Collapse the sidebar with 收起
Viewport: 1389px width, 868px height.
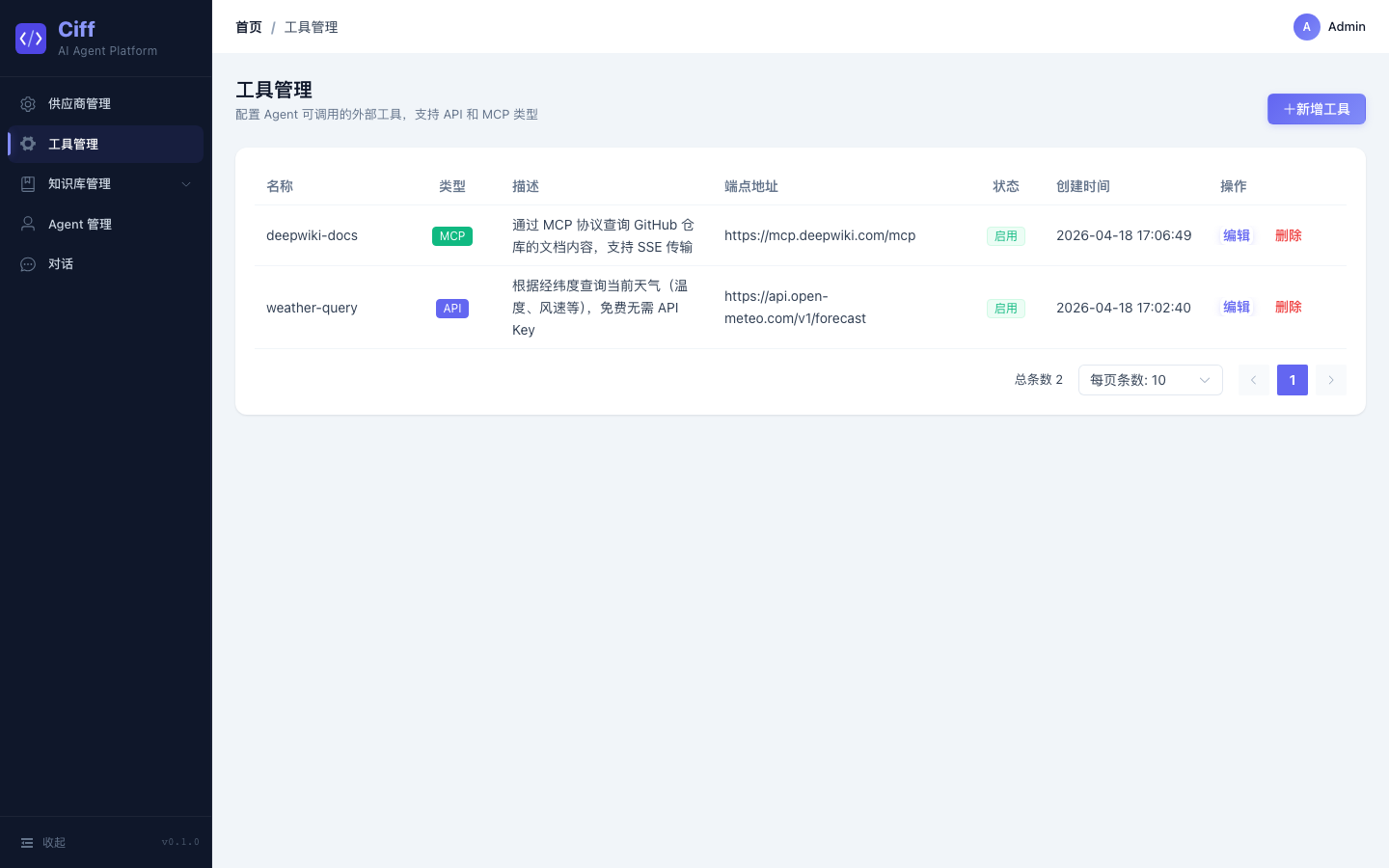click(x=43, y=843)
